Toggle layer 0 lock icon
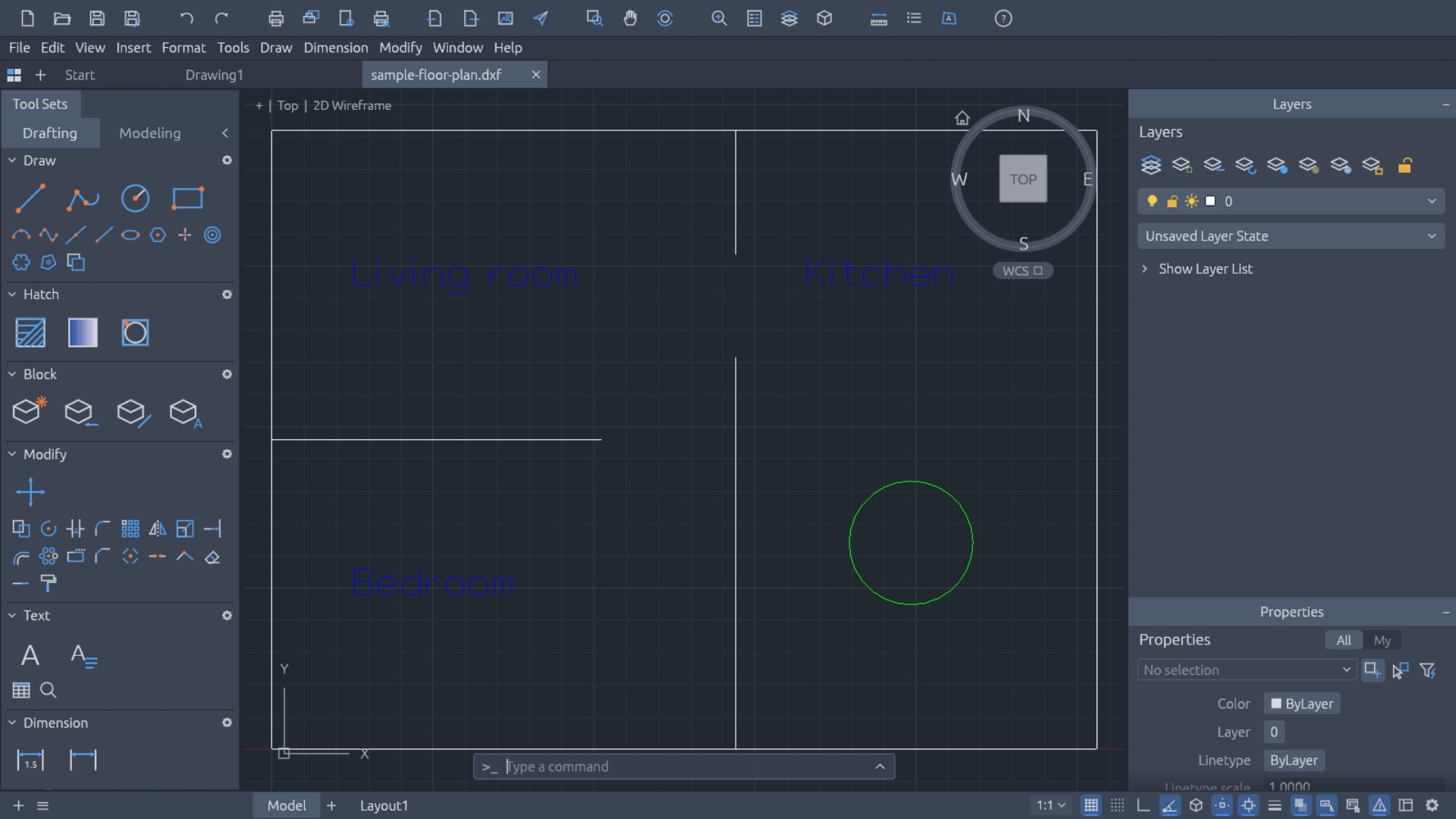Screen dimensions: 1456x819 (1172, 201)
